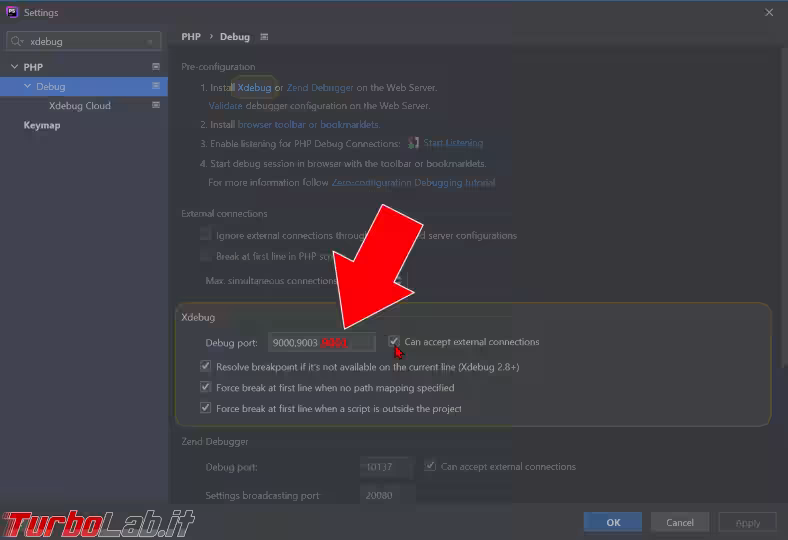This screenshot has height=540, width=788.
Task: Open Xdebug Cloud settings page
Action: (80, 105)
